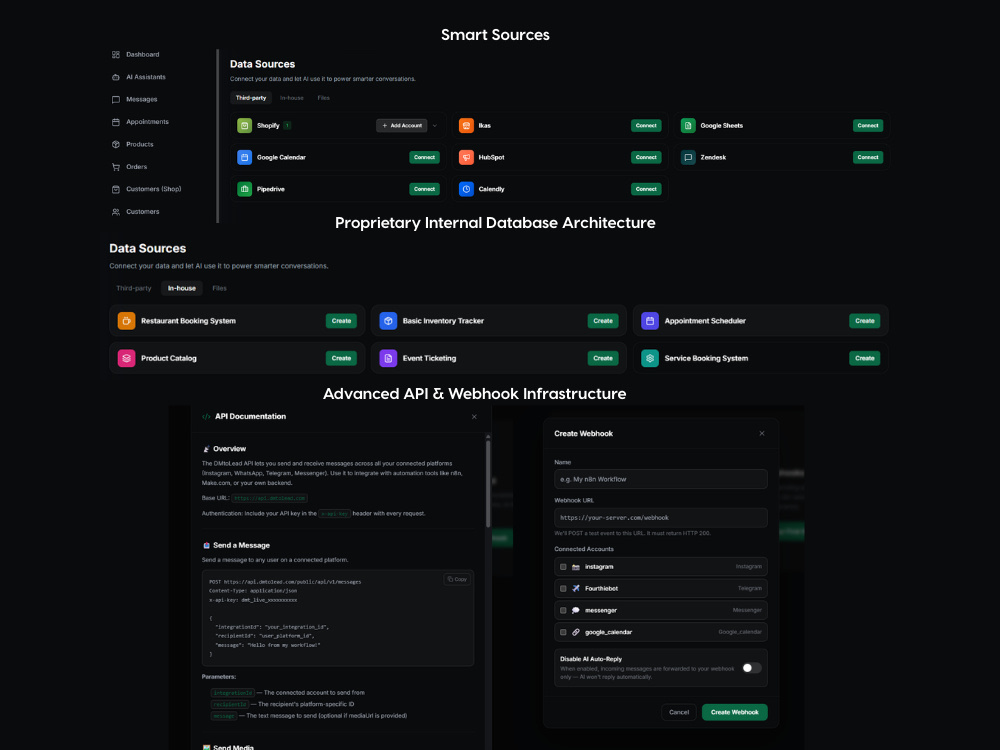This screenshot has height=750, width=1000.
Task: Open the Customers sidebar item
Action: pos(135,212)
